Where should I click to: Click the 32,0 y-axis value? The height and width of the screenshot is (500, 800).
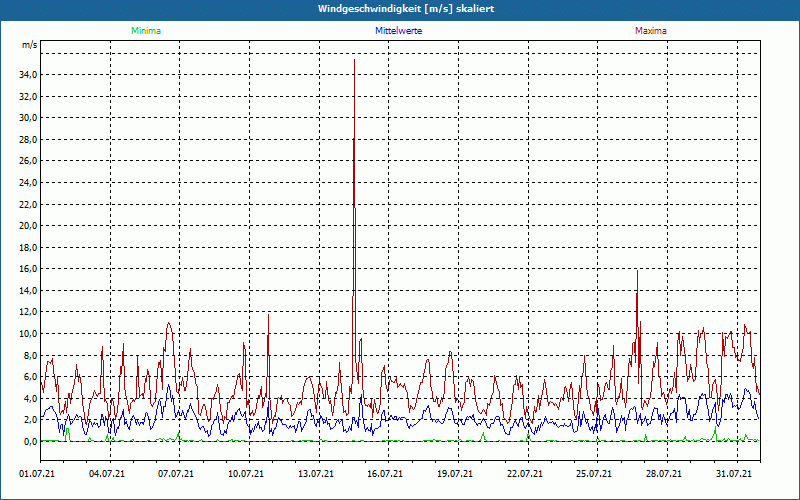[x=28, y=96]
